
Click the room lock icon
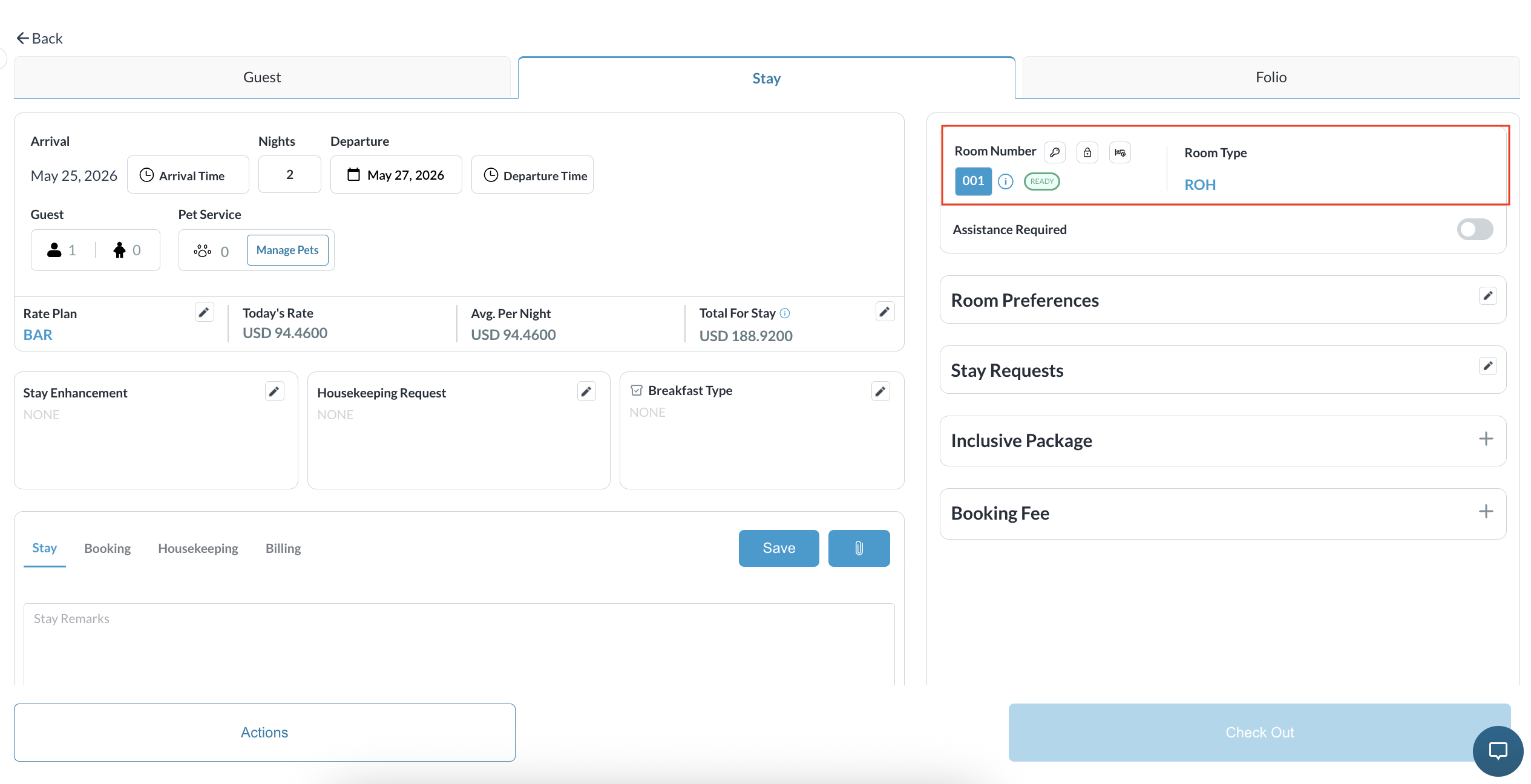click(x=1087, y=152)
